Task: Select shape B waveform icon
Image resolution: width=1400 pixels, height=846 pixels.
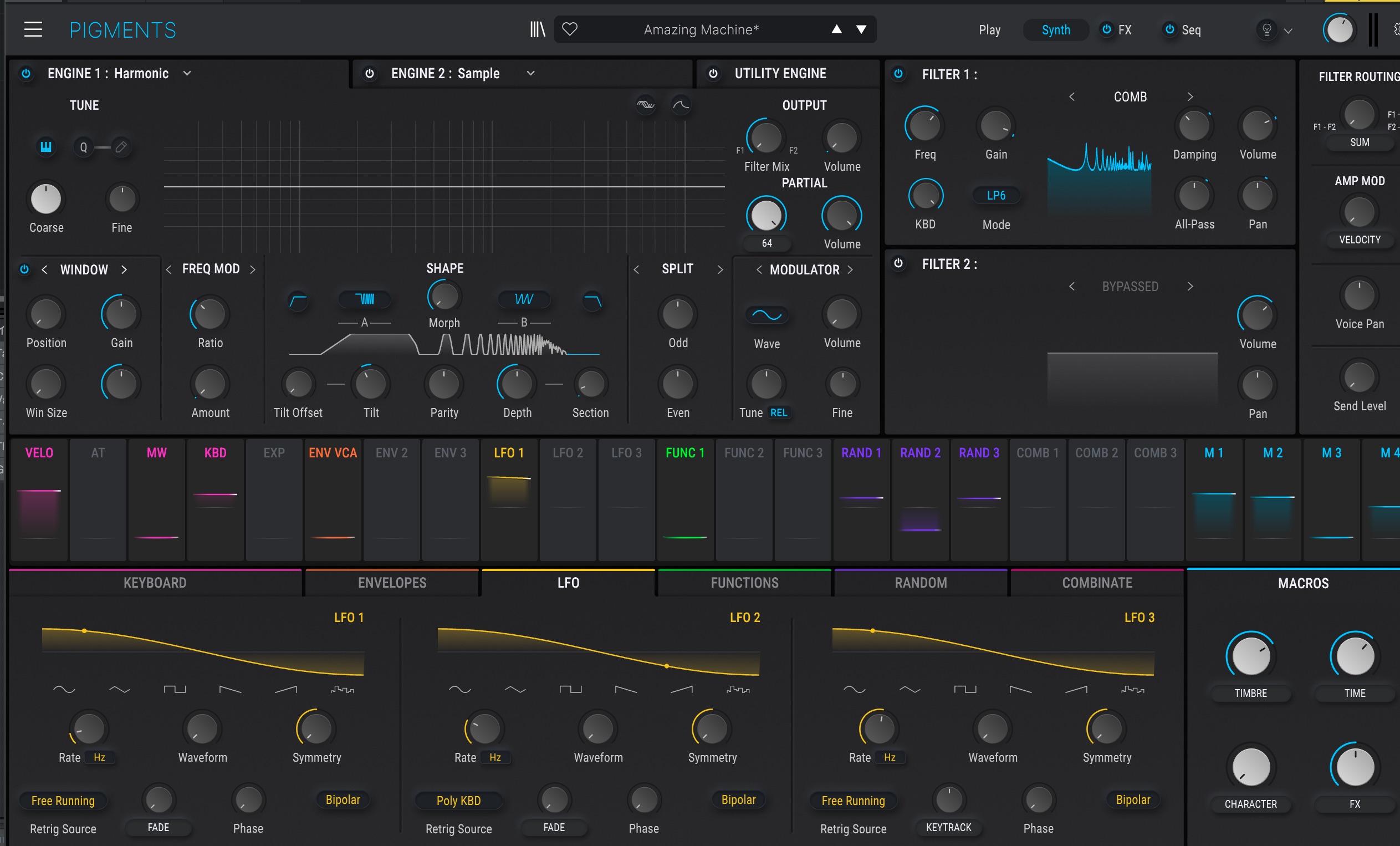Action: pos(523,299)
